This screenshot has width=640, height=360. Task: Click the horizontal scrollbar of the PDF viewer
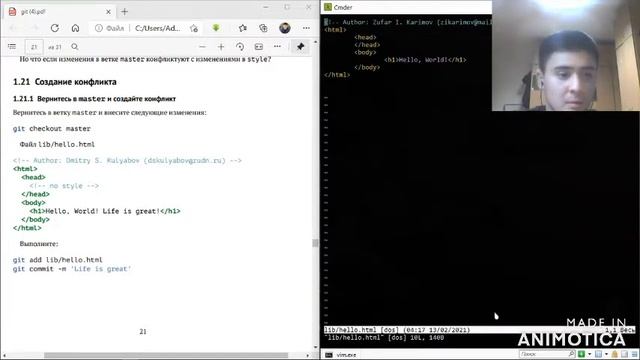[166, 355]
